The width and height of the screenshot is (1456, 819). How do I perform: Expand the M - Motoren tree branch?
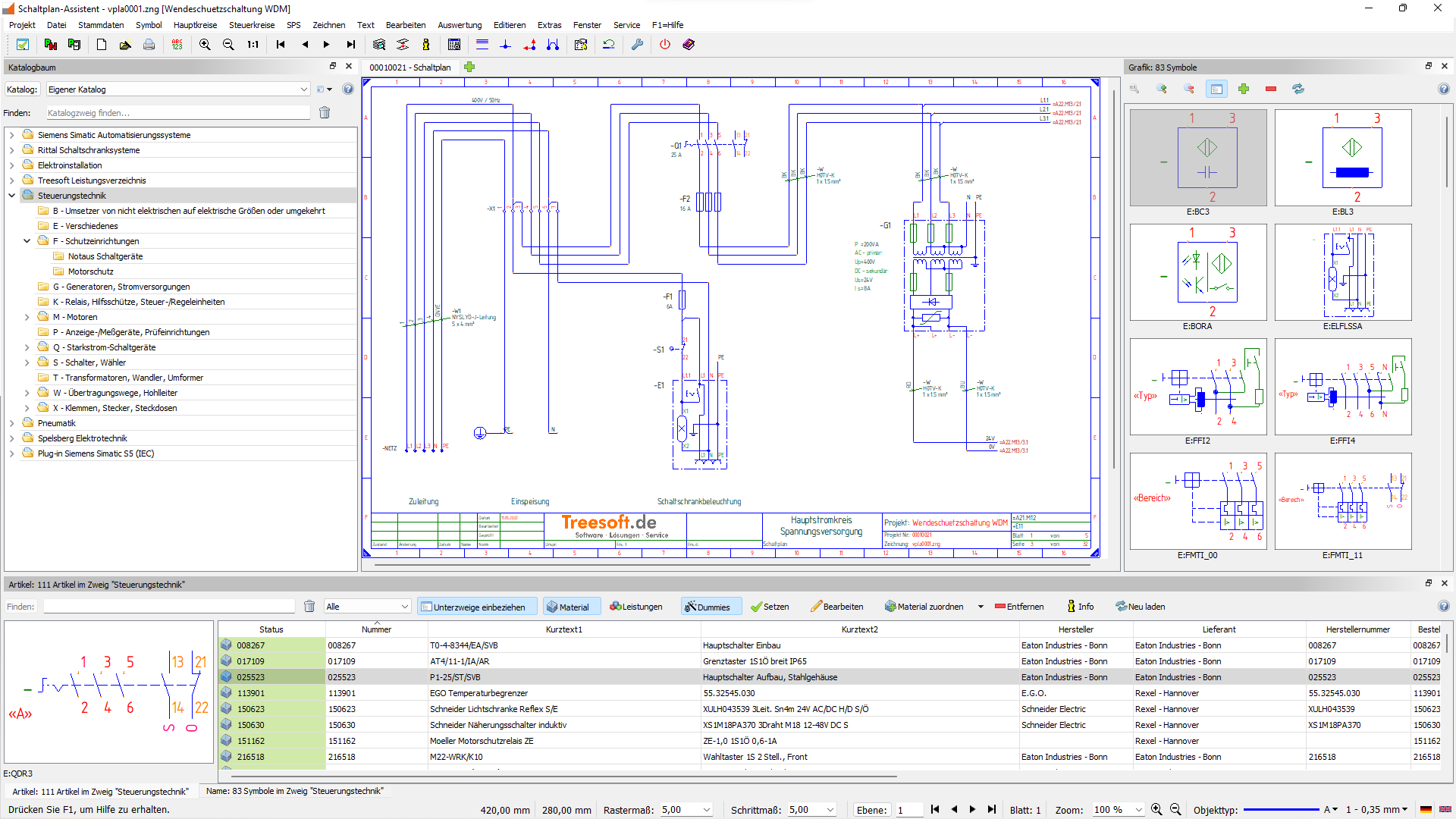(x=27, y=317)
